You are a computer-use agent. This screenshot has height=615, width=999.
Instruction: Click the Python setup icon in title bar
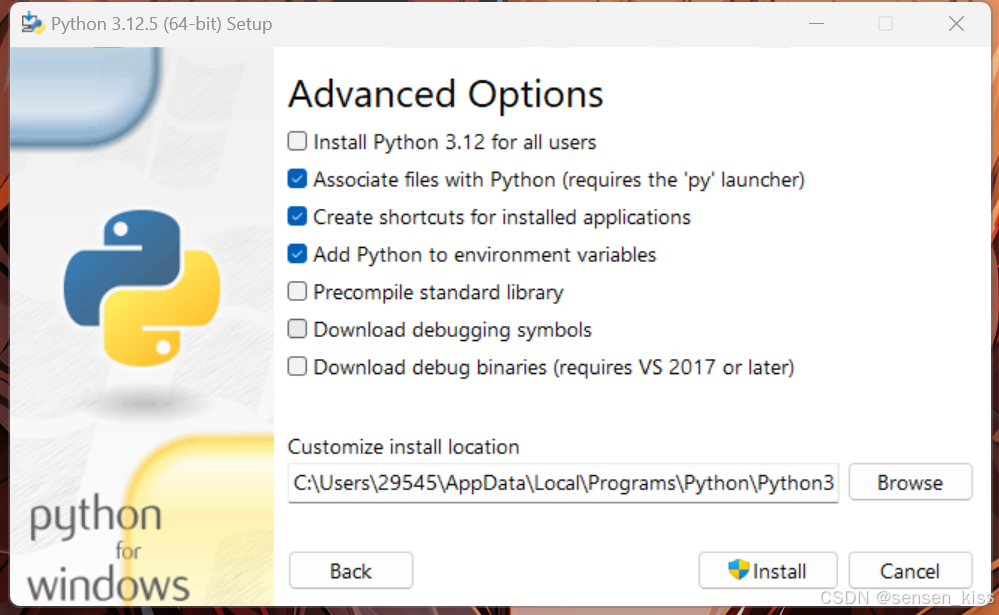coord(32,24)
